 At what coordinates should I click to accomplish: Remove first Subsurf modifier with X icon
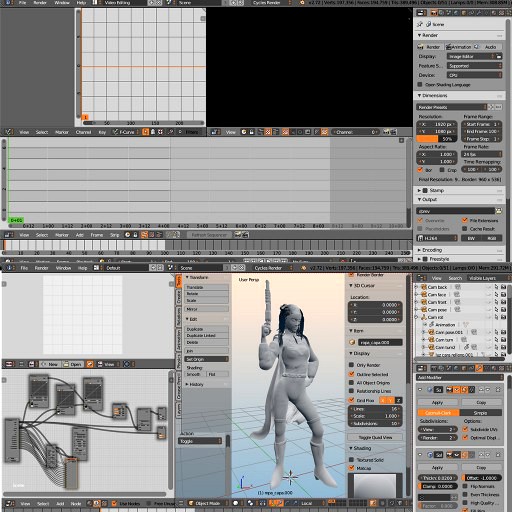(x=498, y=389)
